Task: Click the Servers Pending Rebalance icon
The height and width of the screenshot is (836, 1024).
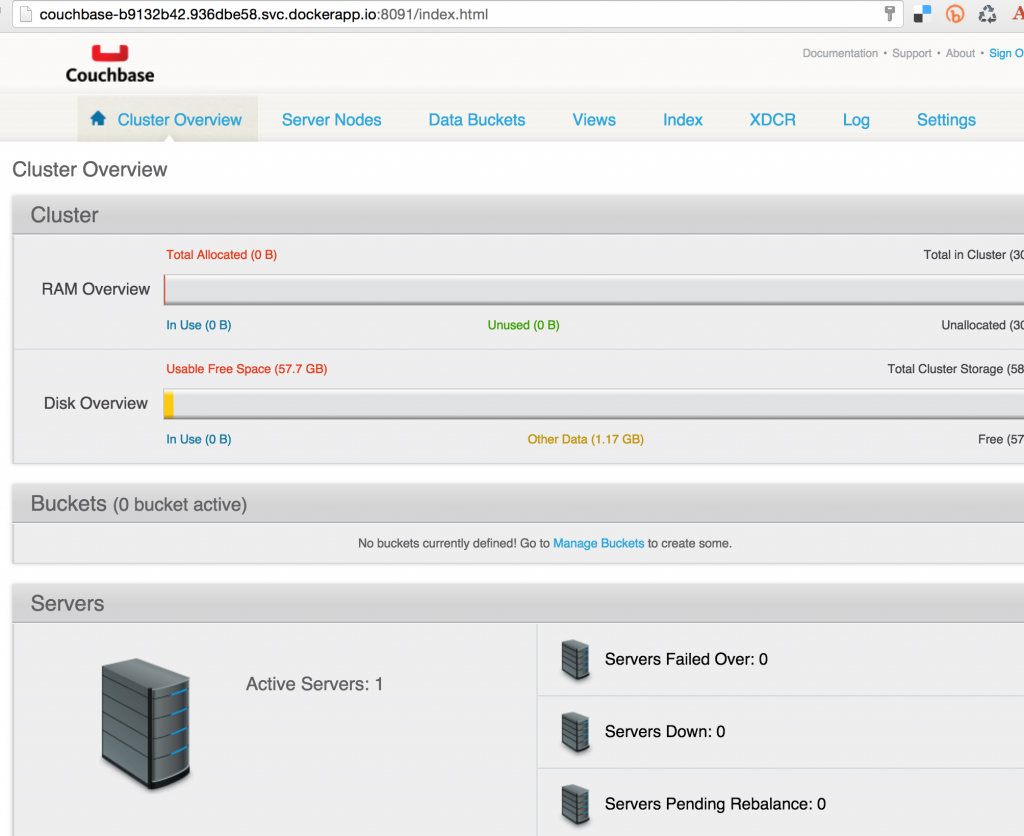Action: [x=576, y=804]
